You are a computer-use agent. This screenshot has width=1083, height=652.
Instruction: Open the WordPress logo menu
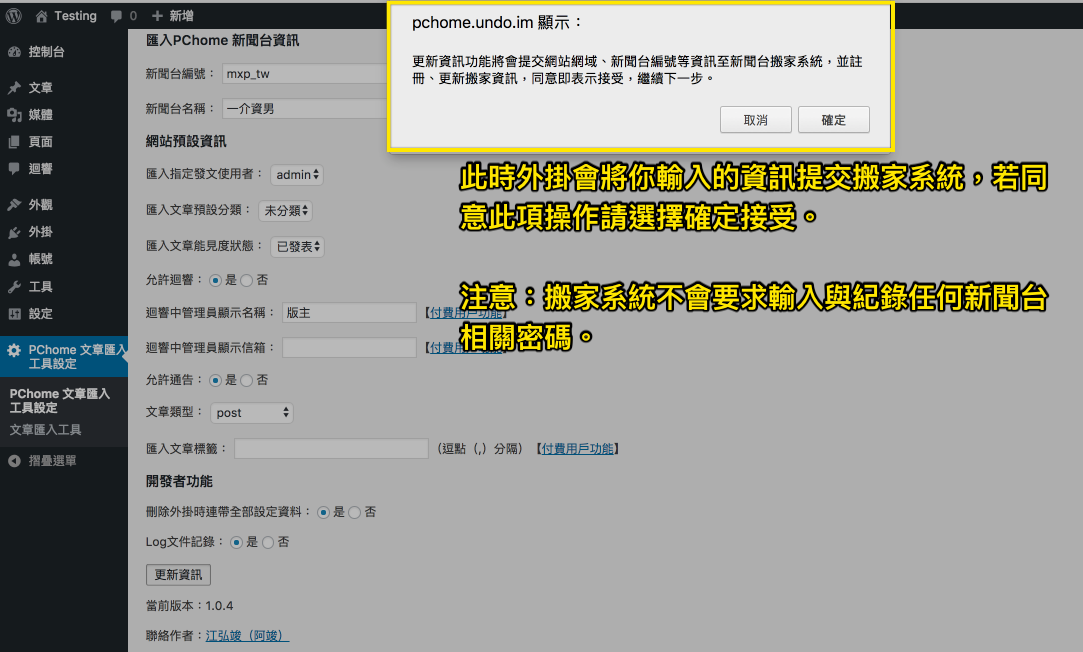[x=14, y=16]
